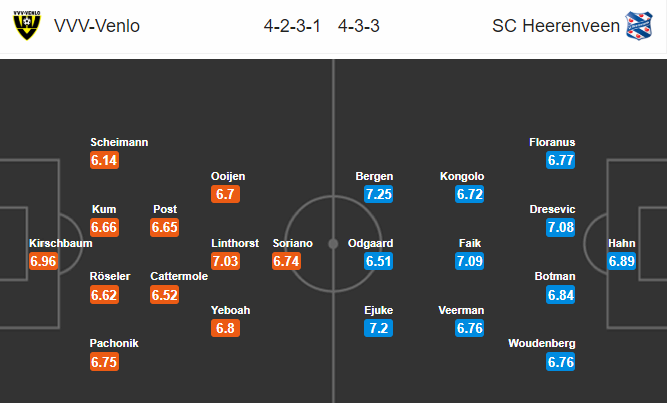The height and width of the screenshot is (403, 667).
Task: Click Hahn's 6.89 goalkeeper rating
Action: click(x=621, y=261)
